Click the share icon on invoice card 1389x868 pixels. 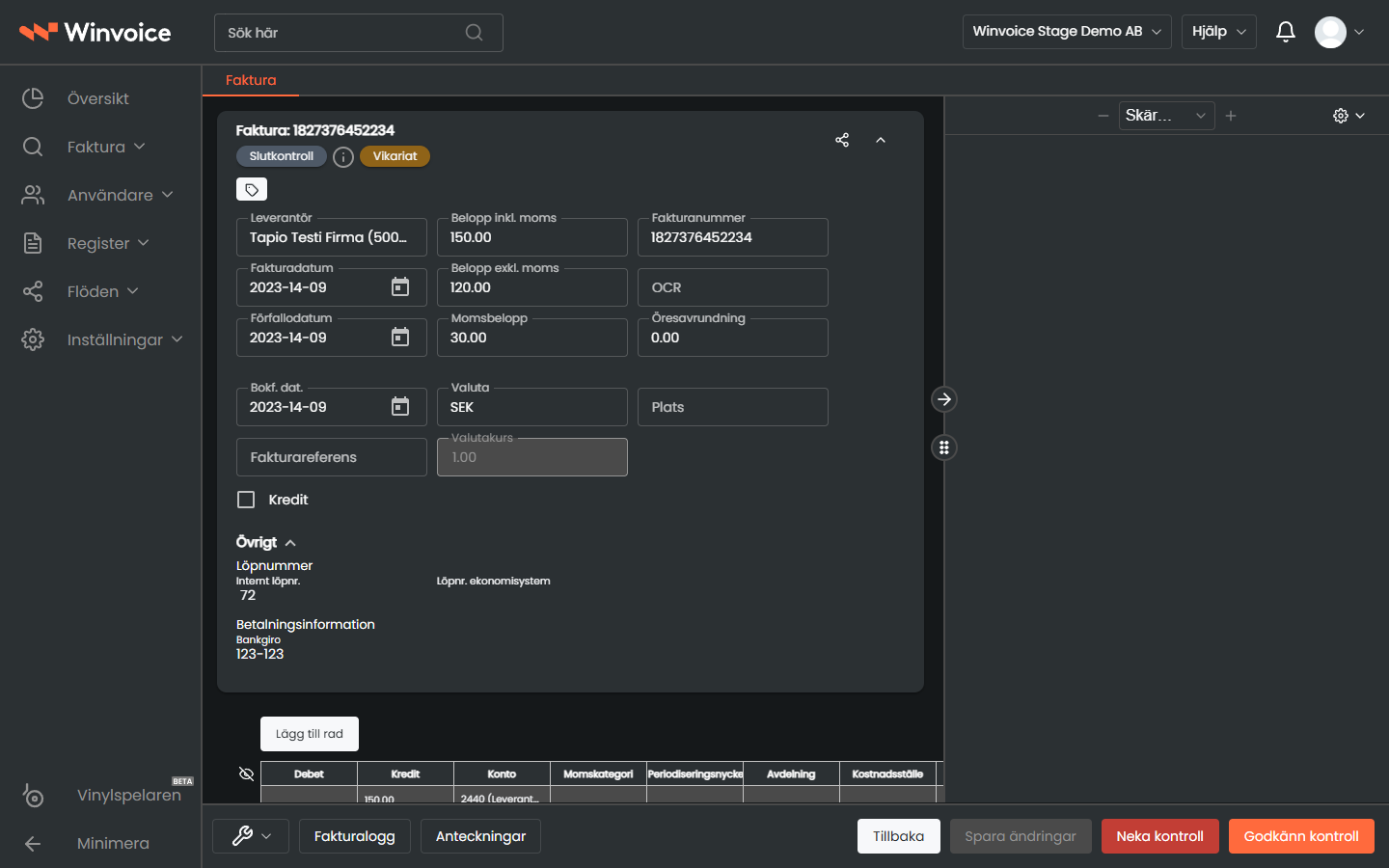842,140
